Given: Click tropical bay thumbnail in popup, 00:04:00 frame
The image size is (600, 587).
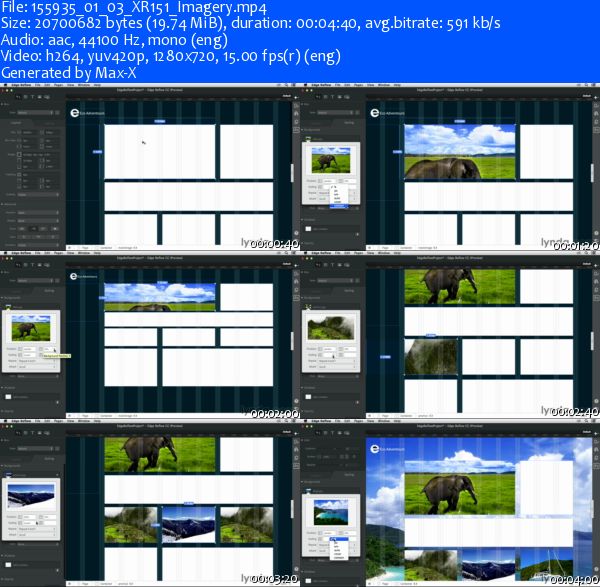Looking at the screenshot, I should click(331, 512).
